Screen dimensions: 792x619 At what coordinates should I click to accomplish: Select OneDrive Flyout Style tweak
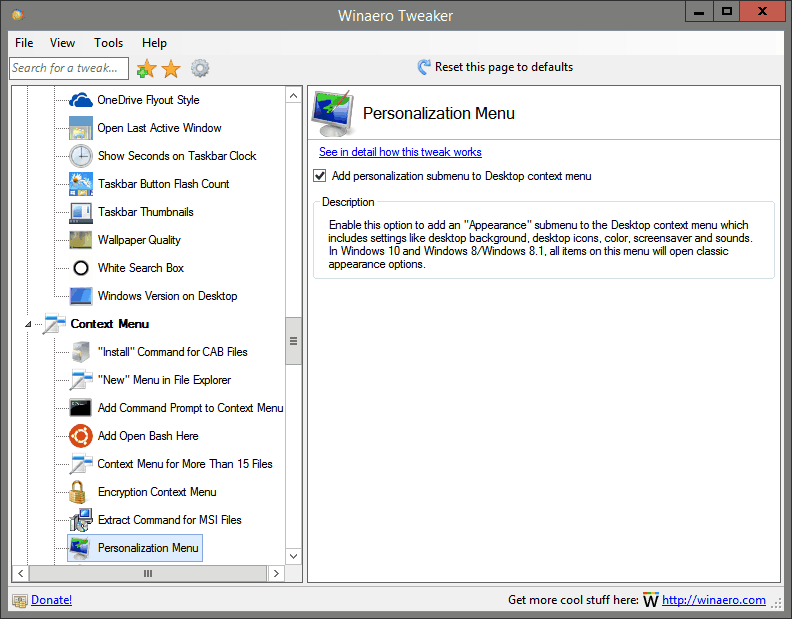point(148,100)
